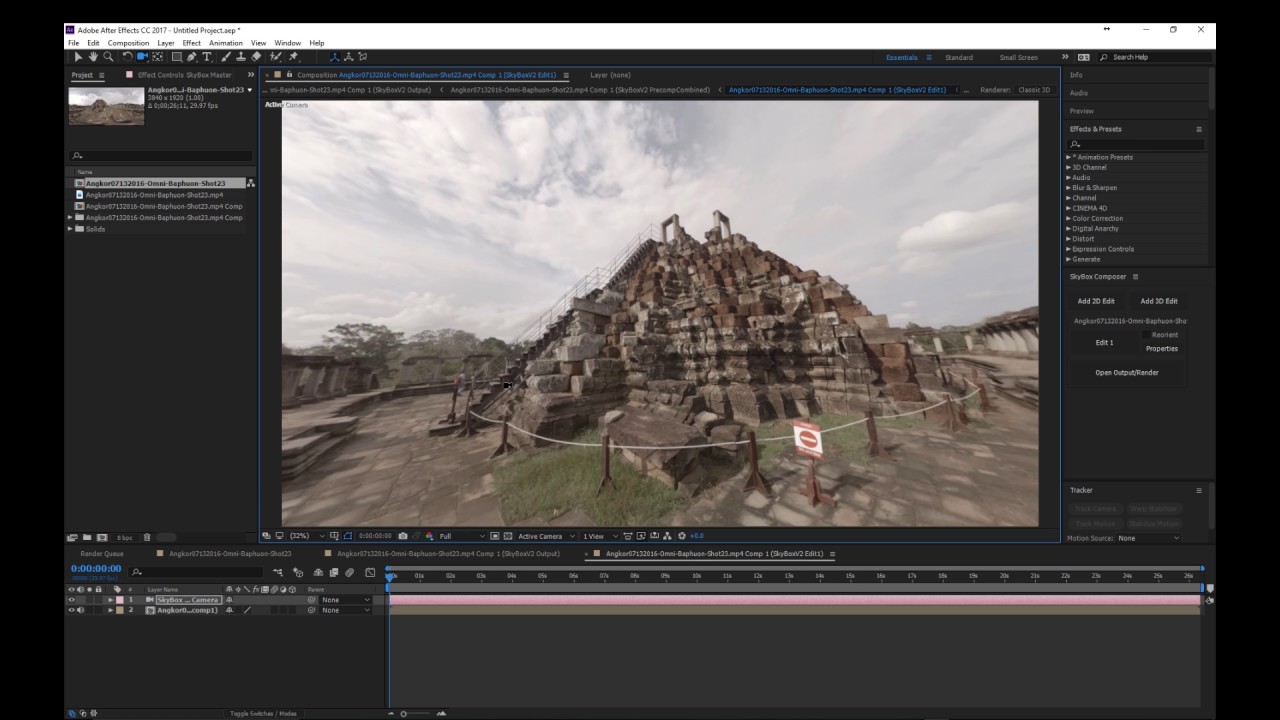
Task: Open the Active Camera view dropdown
Action: 546,536
